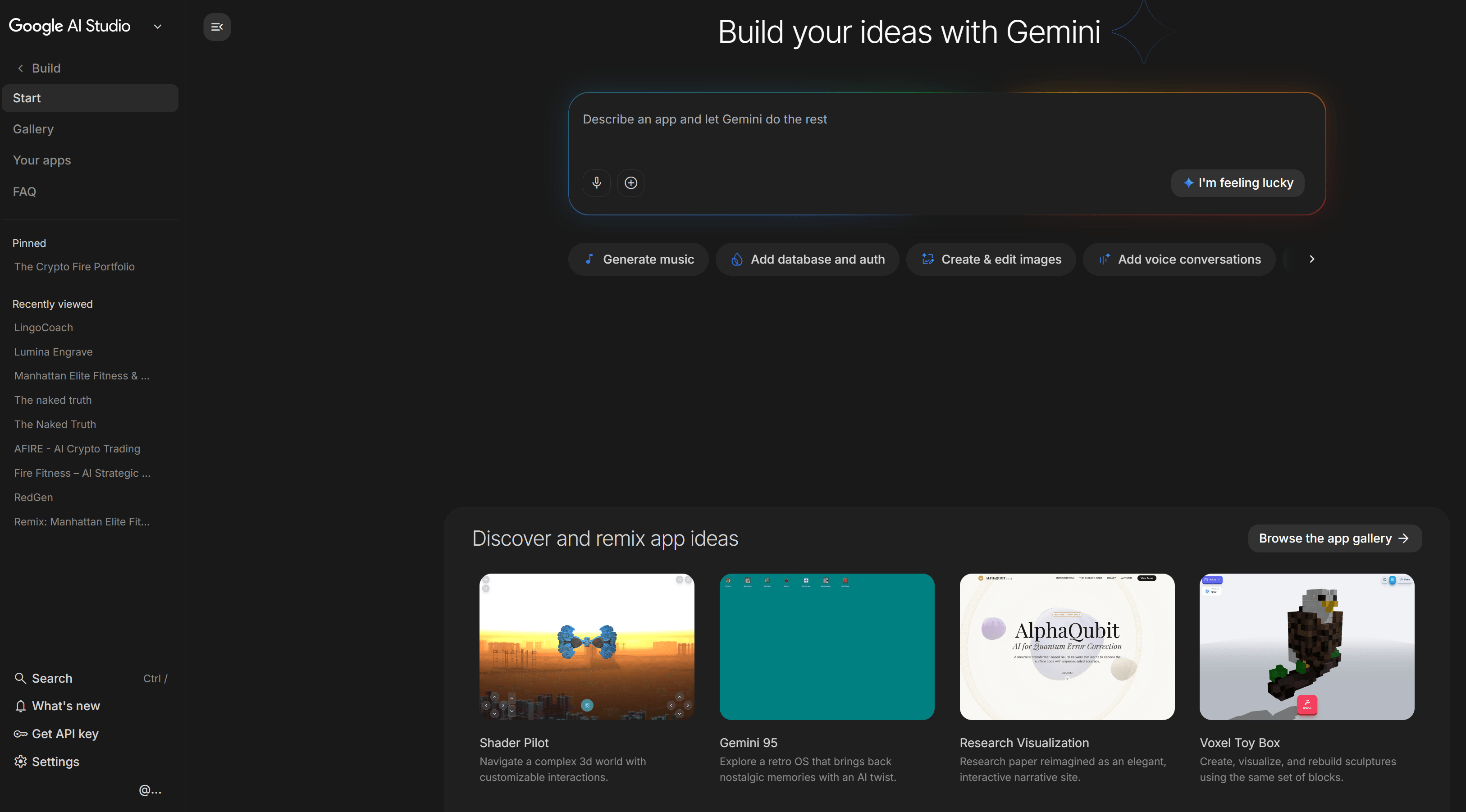Expand the Google AI Studio dropdown chevron
Viewport: 1466px width, 812px height.
[x=158, y=26]
